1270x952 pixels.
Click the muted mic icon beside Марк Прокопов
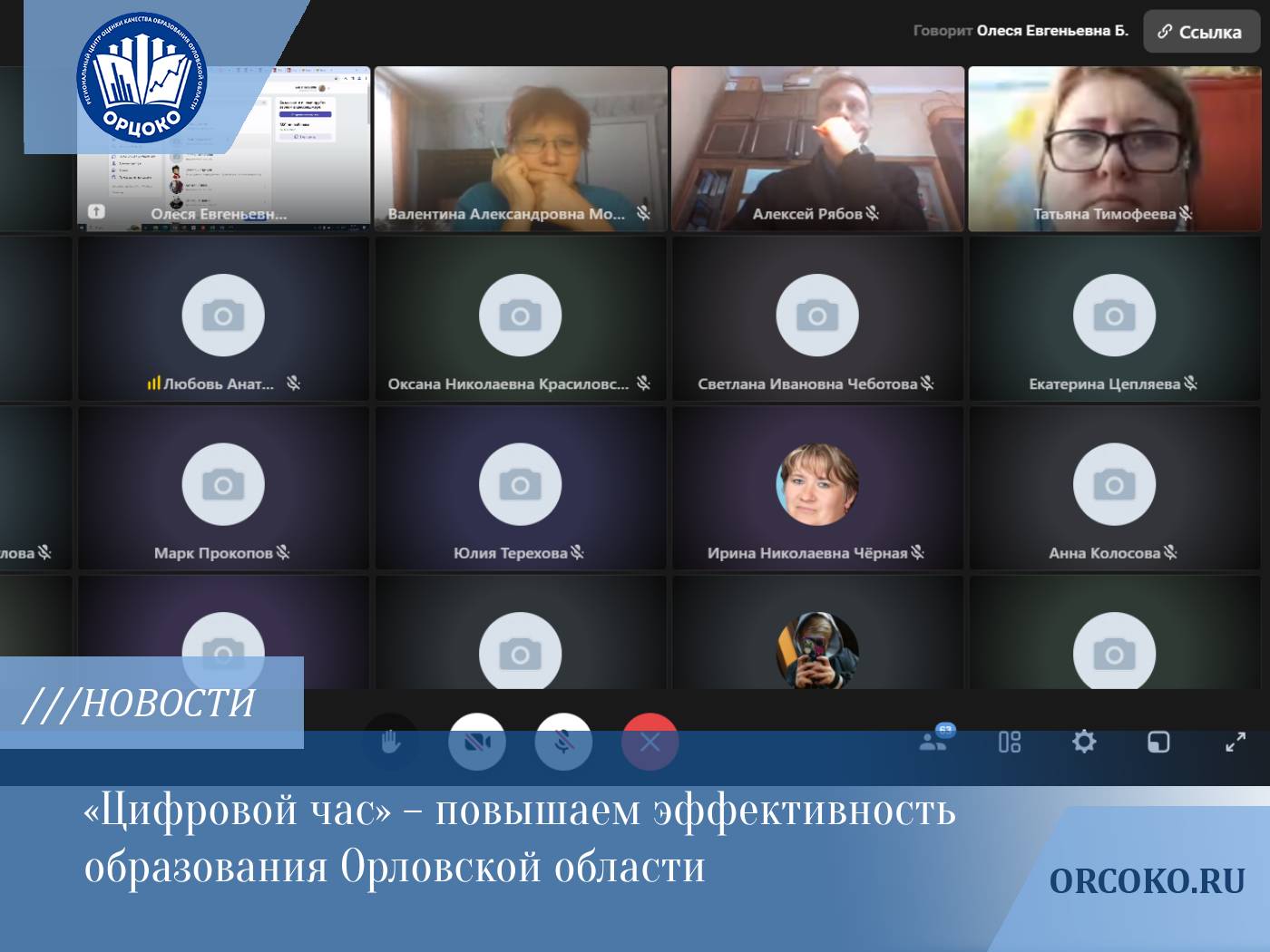(x=283, y=552)
